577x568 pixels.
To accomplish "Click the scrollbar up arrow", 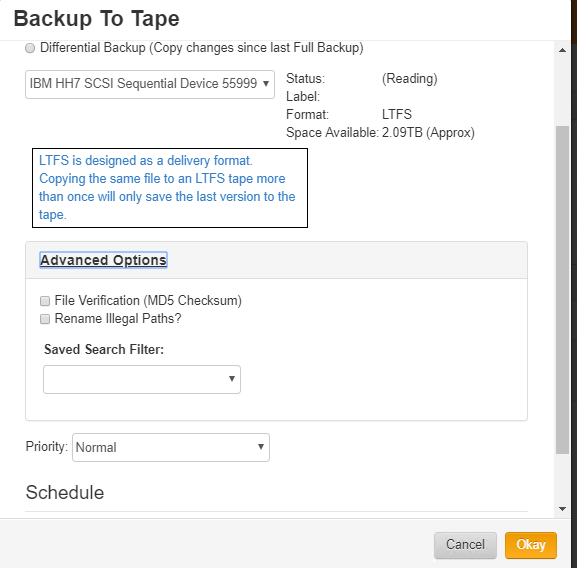I will point(562,50).
